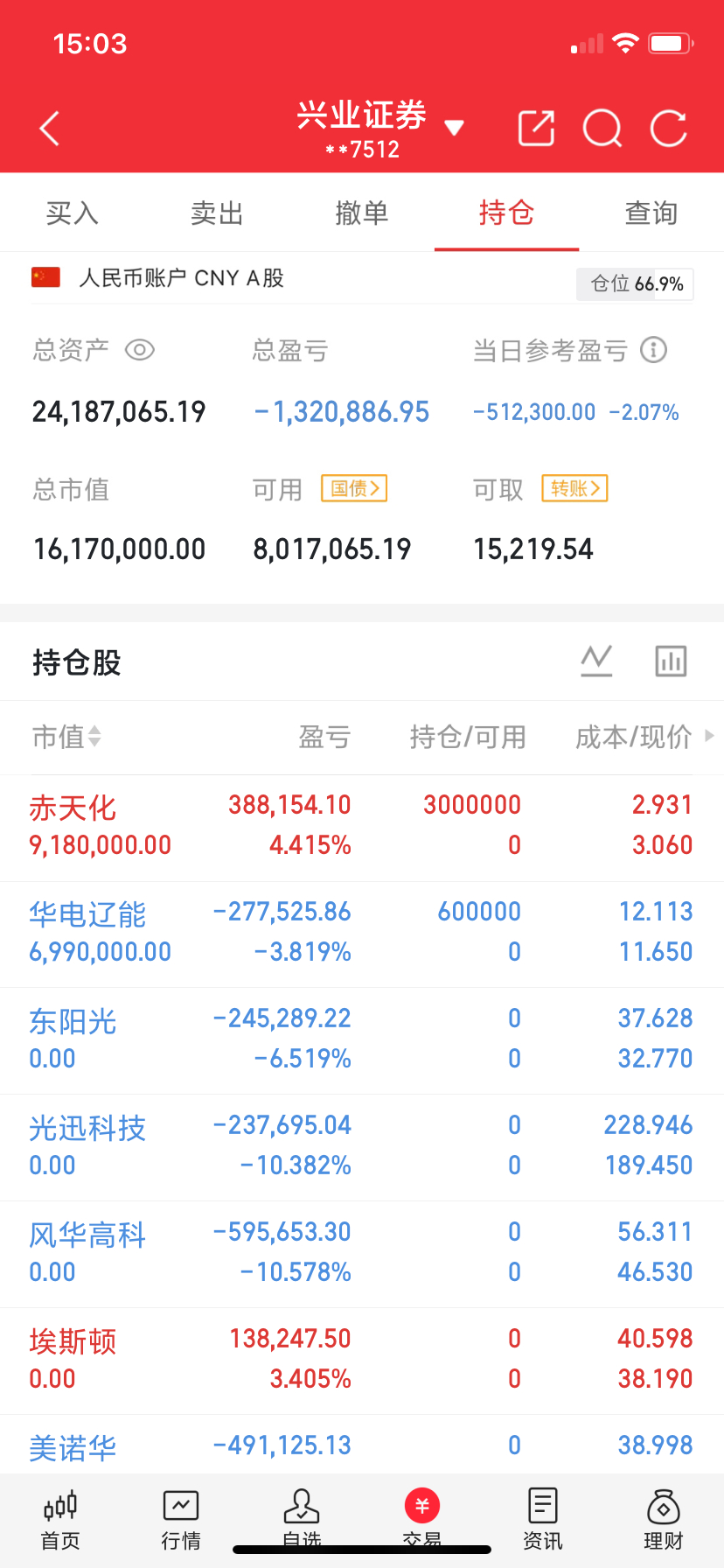Open the 查询 tab
The image size is (724, 1568).
point(651,213)
